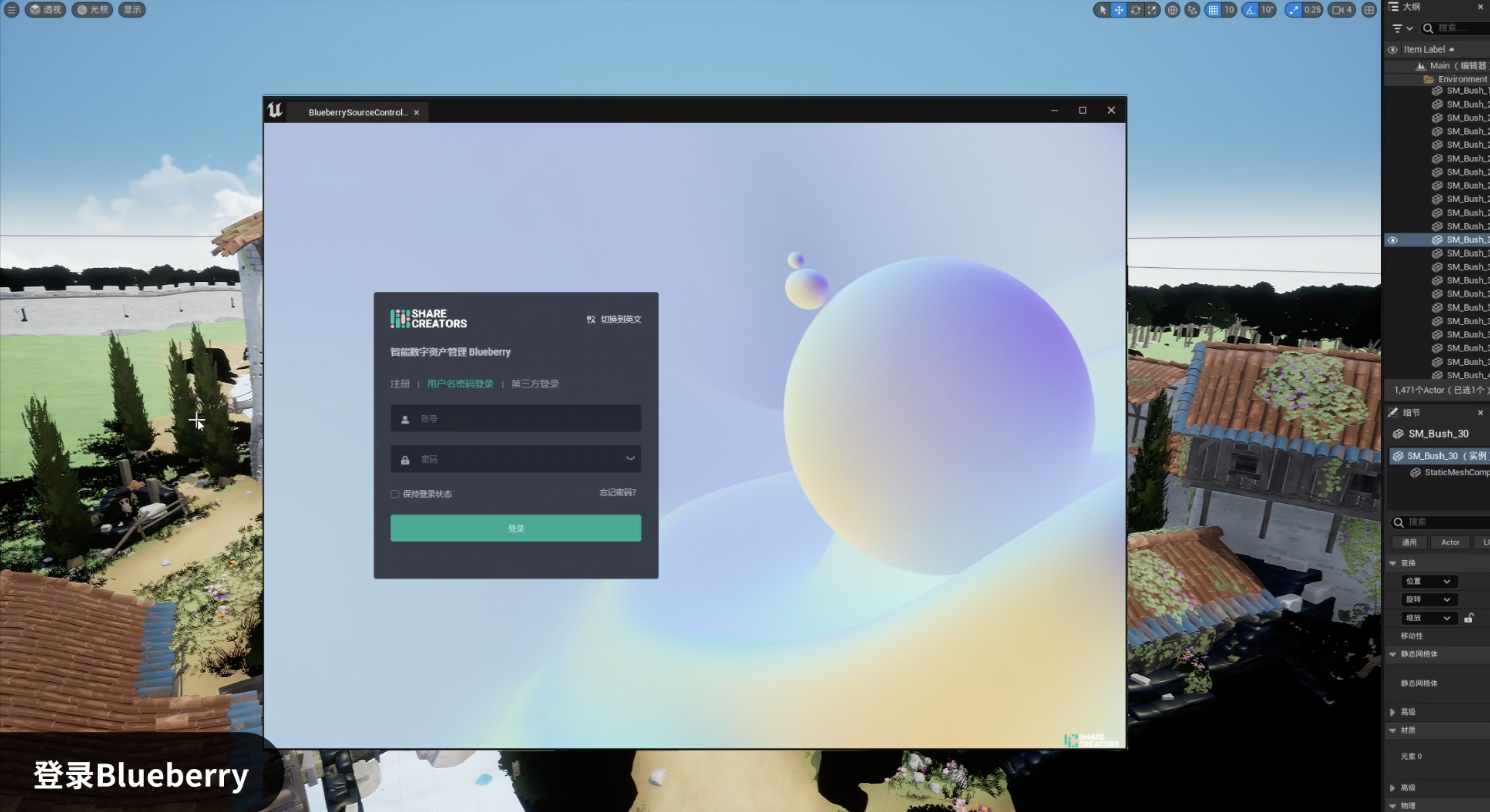This screenshot has width=1490, height=812.
Task: Open rotation snap value 10° menu
Action: click(x=1267, y=9)
